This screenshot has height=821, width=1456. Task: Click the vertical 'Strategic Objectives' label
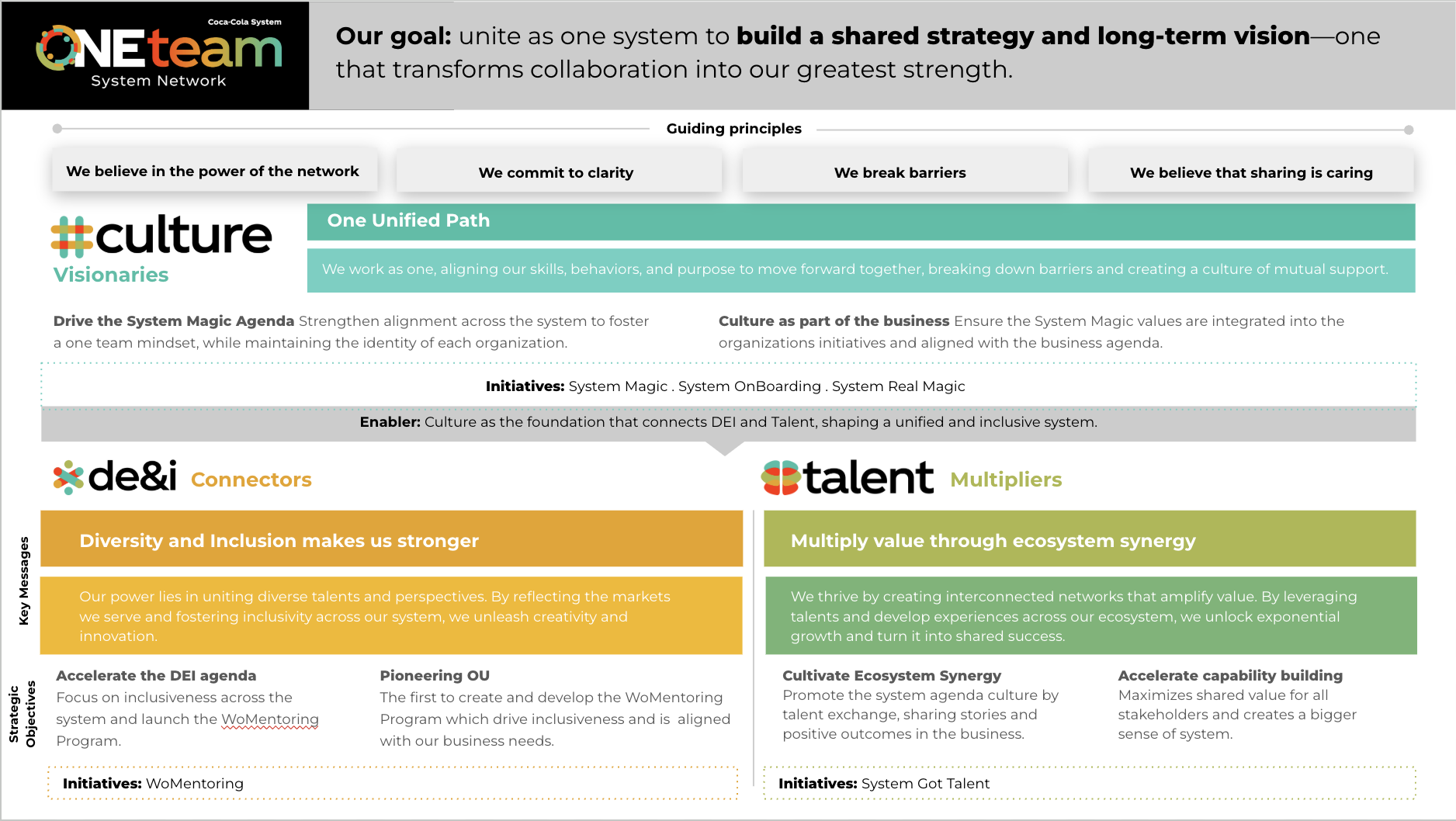[23, 714]
